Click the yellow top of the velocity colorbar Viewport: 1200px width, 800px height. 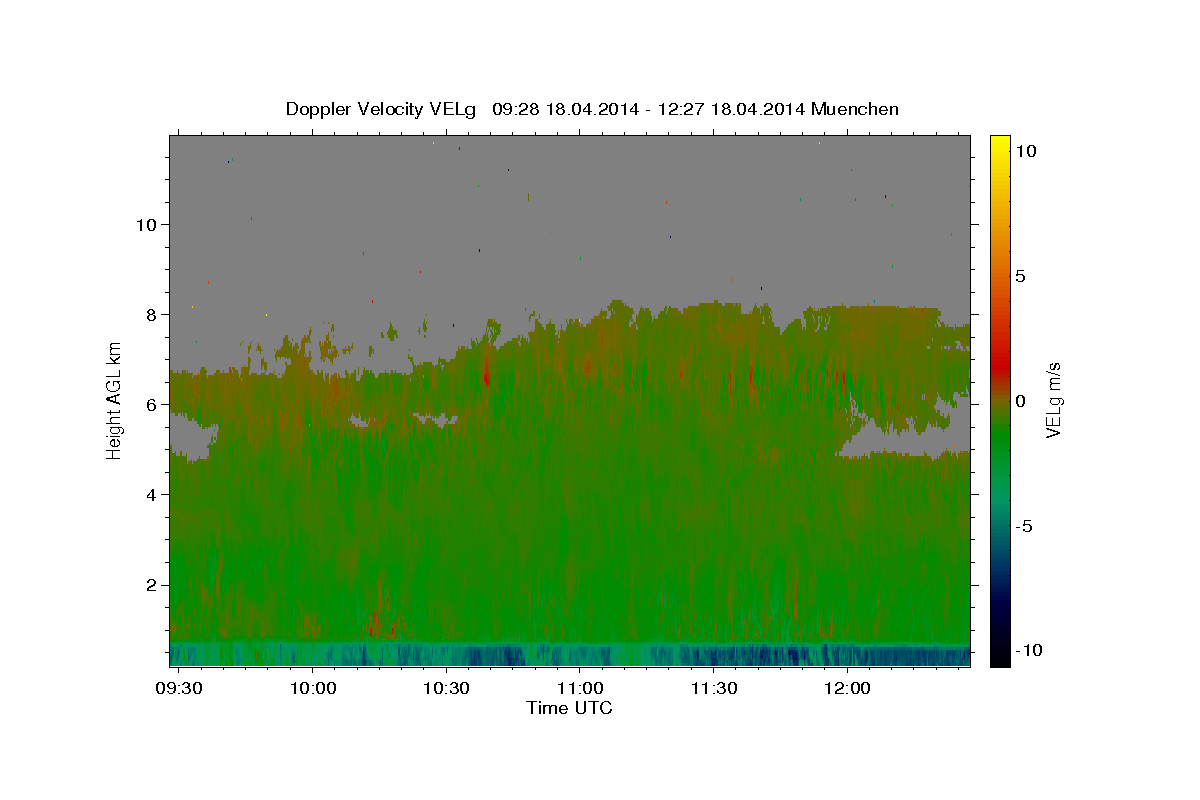click(1000, 142)
